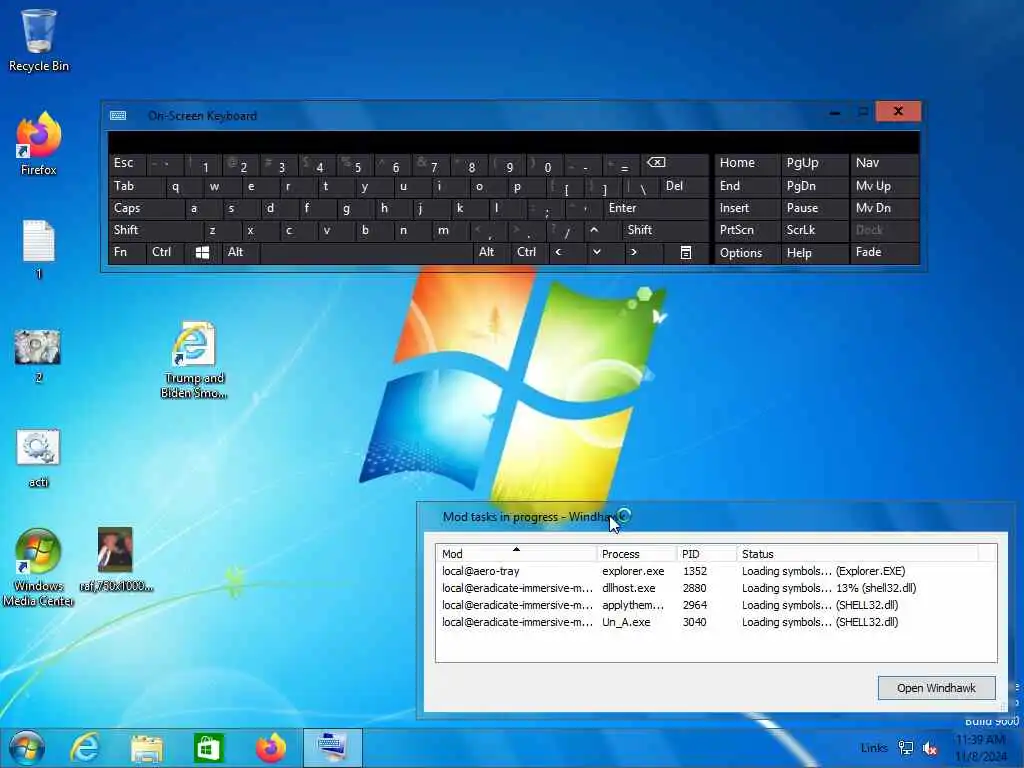Image resolution: width=1024 pixels, height=768 pixels.
Task: Click the Windows logo key on keyboard
Action: [202, 253]
